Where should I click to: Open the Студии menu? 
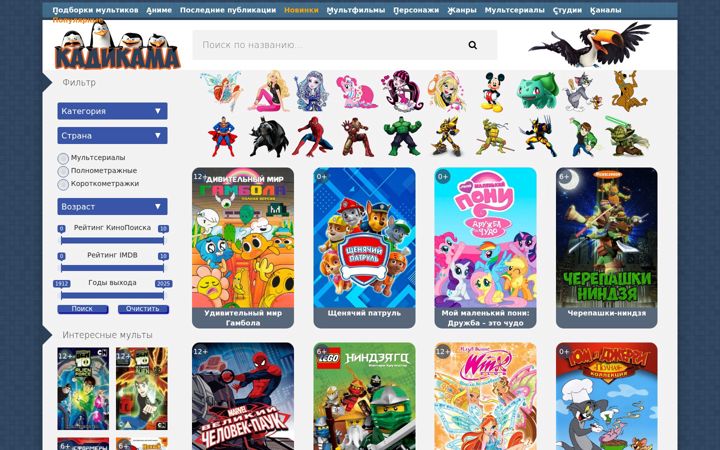[x=568, y=10]
